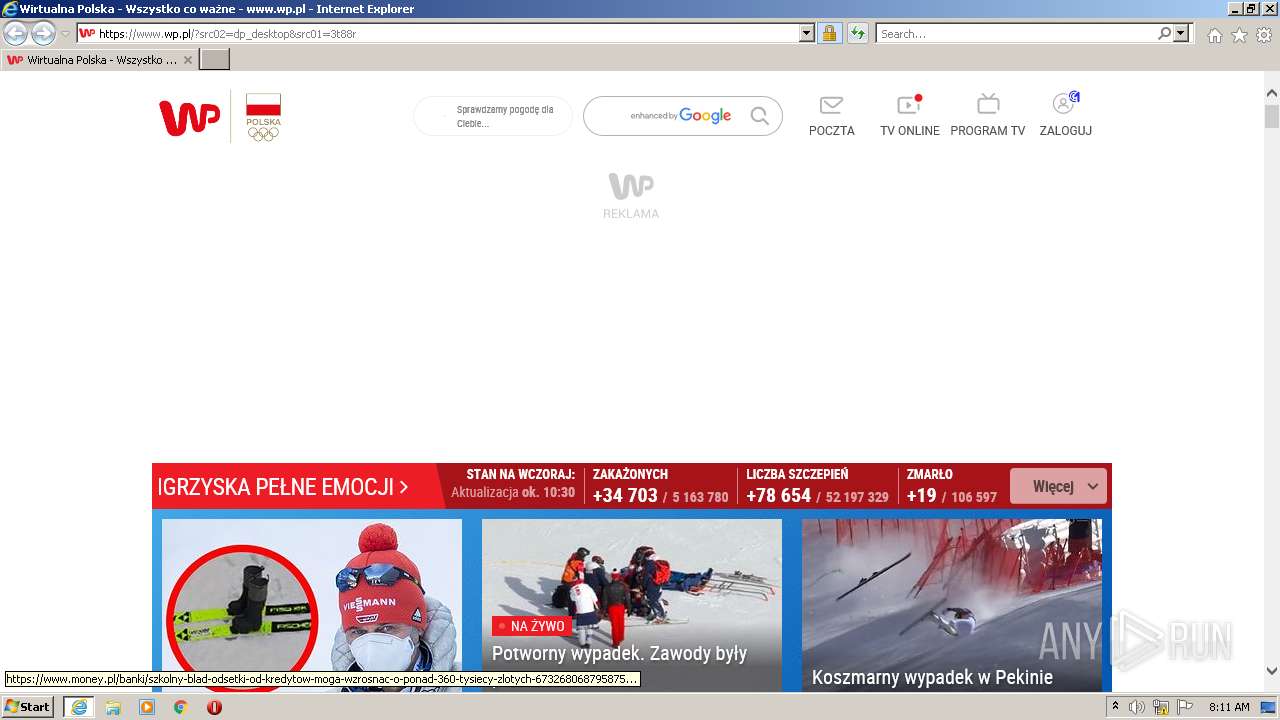Image resolution: width=1280 pixels, height=720 pixels.
Task: Click the 'Na żywo' live badge
Action: click(x=532, y=626)
